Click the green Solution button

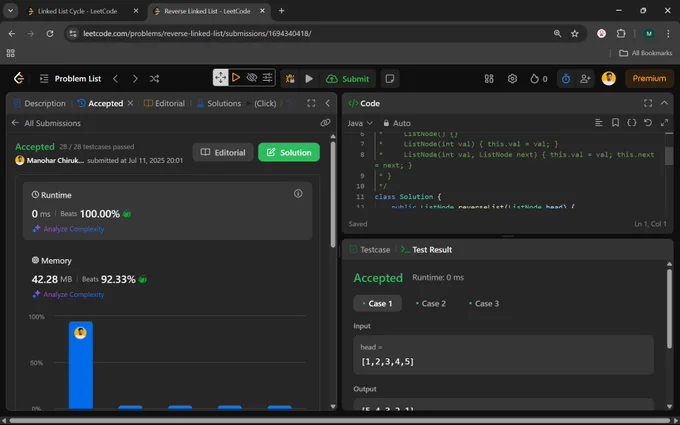pos(289,152)
